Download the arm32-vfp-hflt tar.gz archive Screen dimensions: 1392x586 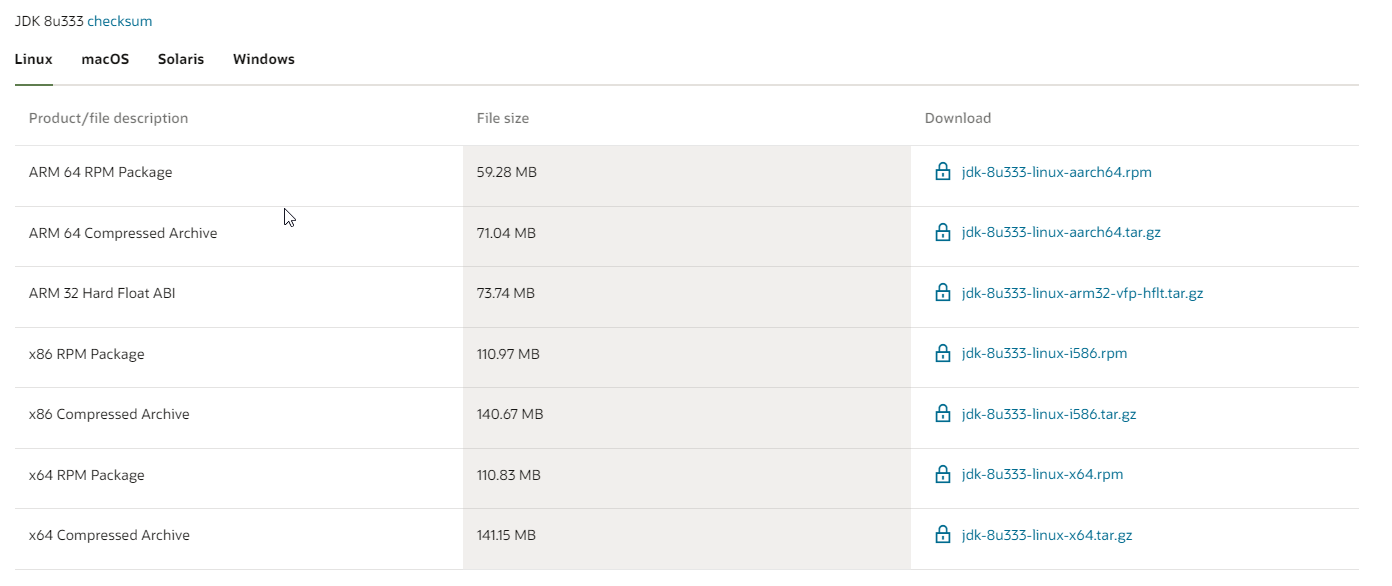pyautogui.click(x=1082, y=293)
